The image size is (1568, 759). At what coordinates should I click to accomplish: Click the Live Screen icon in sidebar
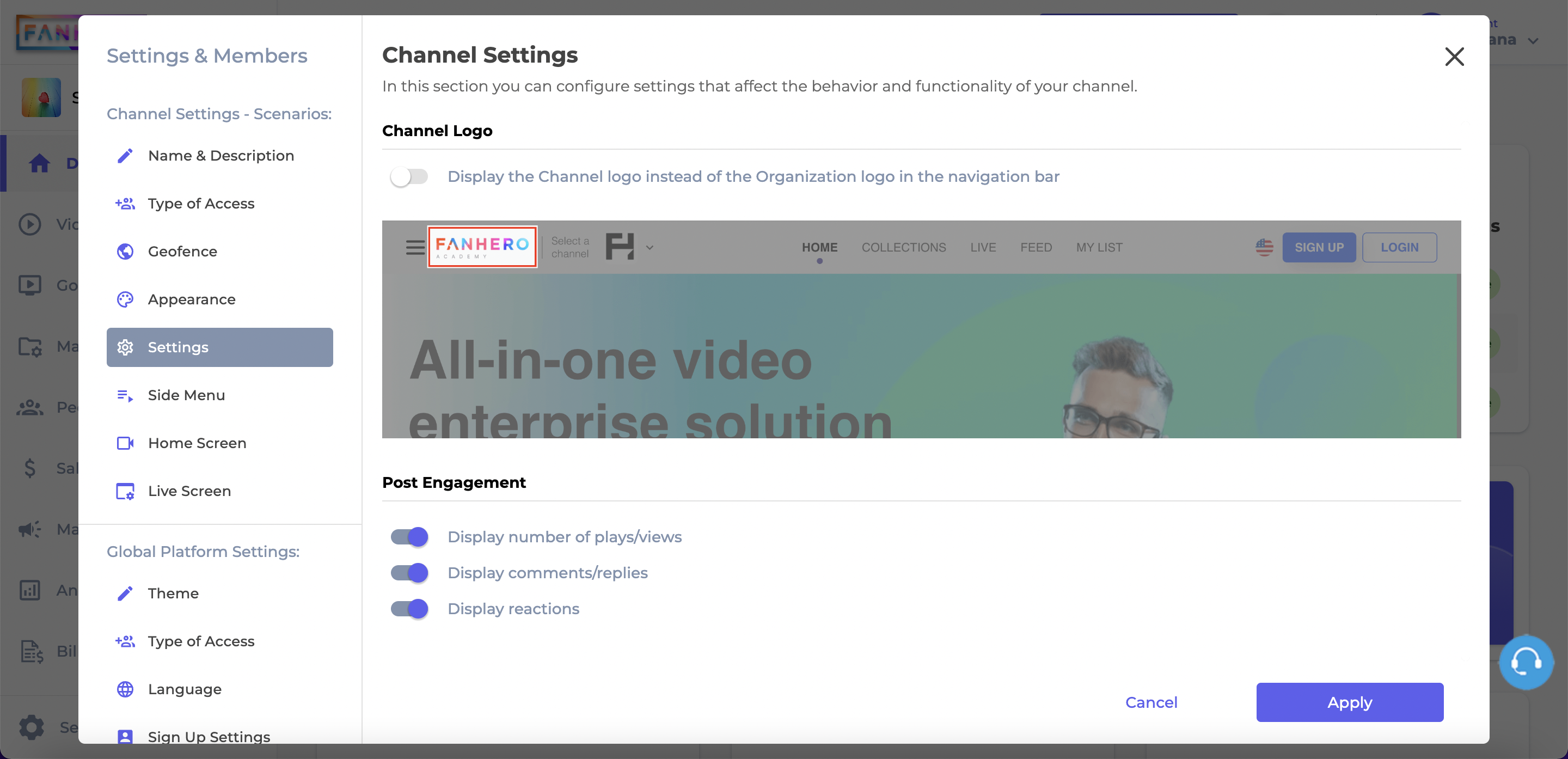(125, 491)
